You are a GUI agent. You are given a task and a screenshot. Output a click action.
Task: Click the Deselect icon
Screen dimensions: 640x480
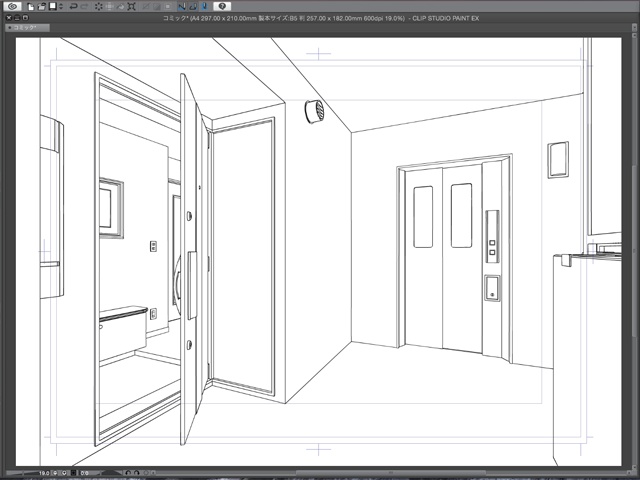coord(145,7)
